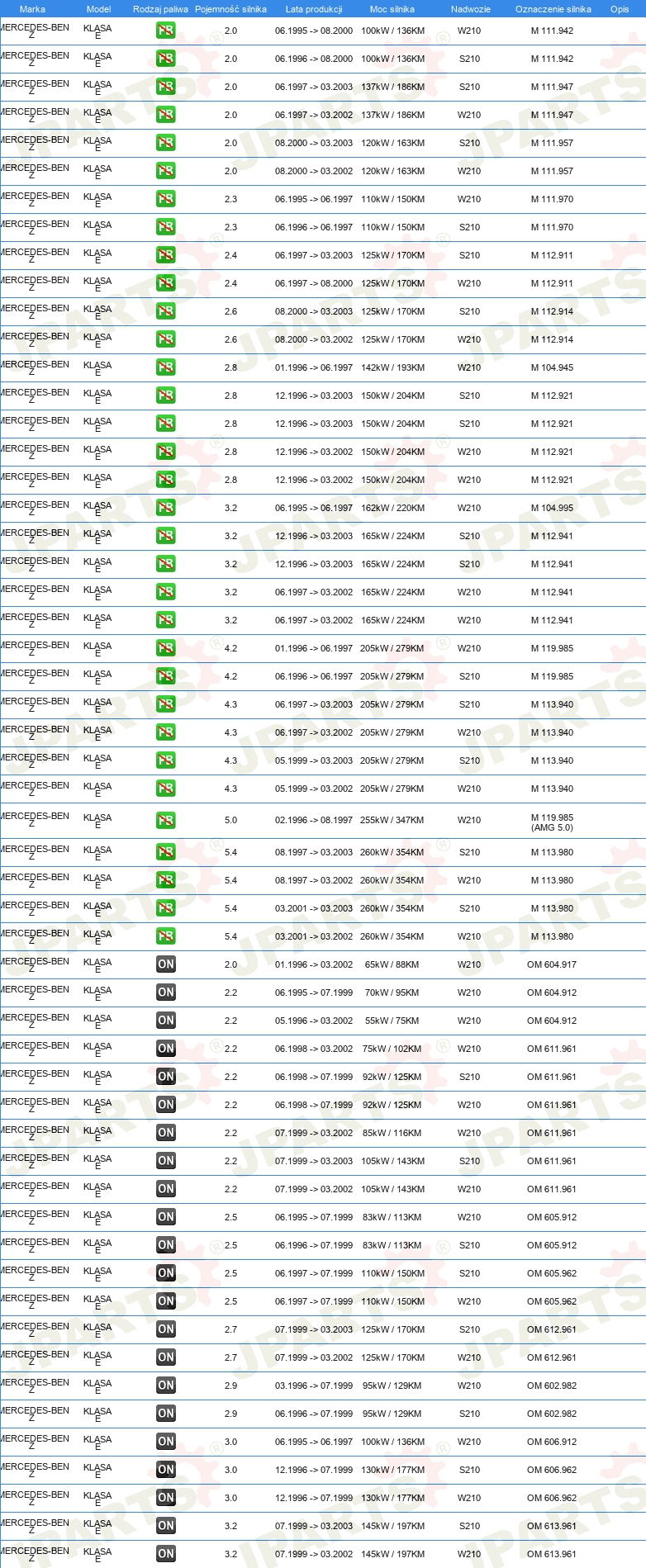The width and height of the screenshot is (646, 1568).
Task: Click OM 602.982 in S210 row
Action: (x=552, y=1414)
